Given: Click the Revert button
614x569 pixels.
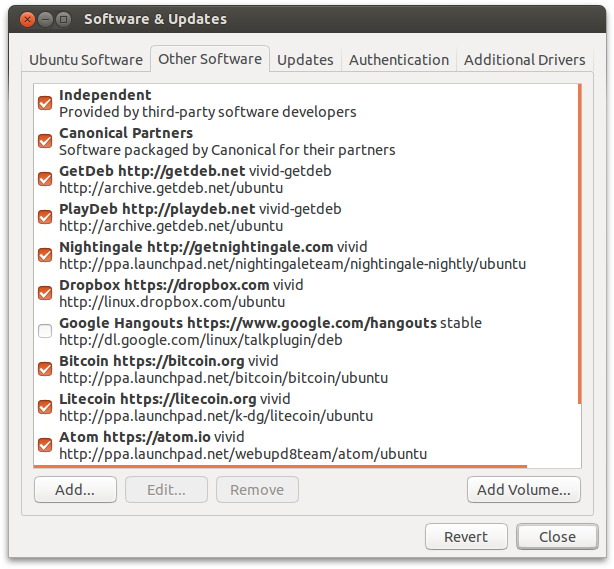Looking at the screenshot, I should point(466,536).
